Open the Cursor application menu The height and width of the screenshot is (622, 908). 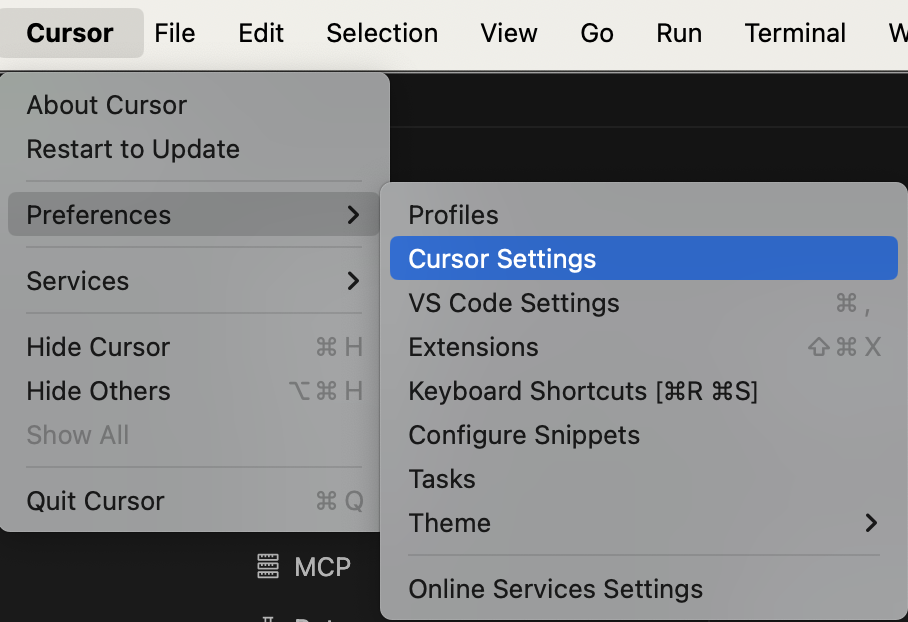[70, 33]
